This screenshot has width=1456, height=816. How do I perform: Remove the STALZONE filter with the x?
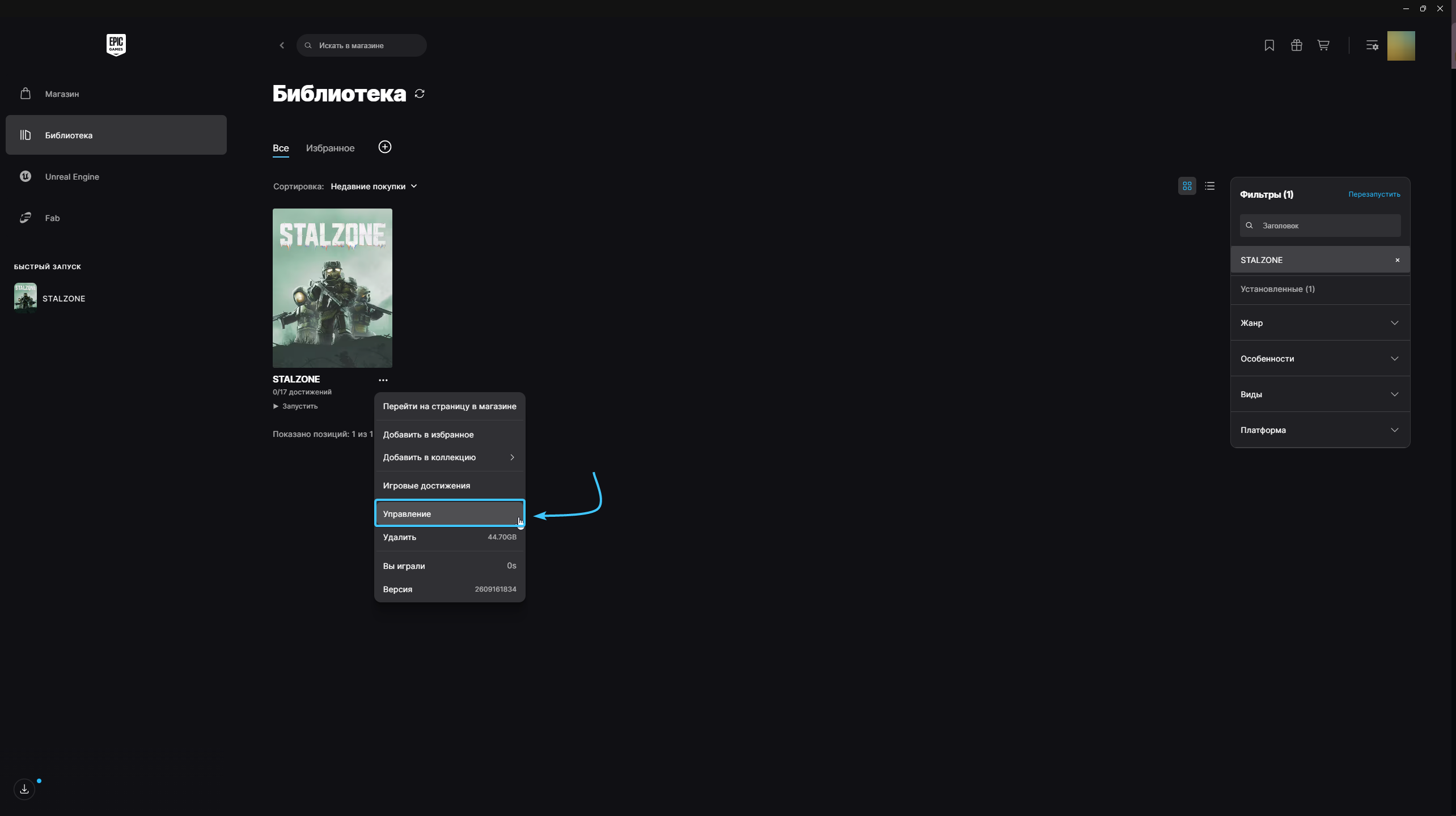click(x=1398, y=260)
